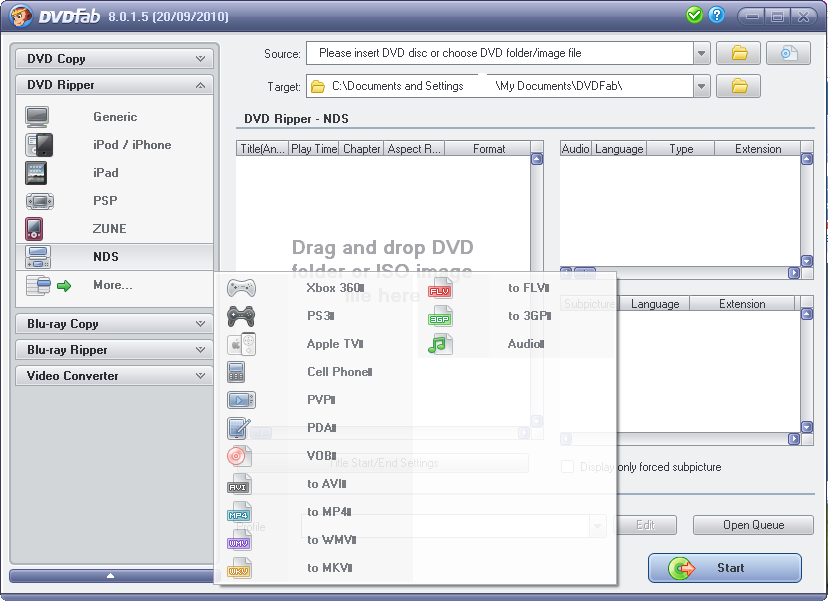
Task: Click the Target path input field
Action: [500, 86]
